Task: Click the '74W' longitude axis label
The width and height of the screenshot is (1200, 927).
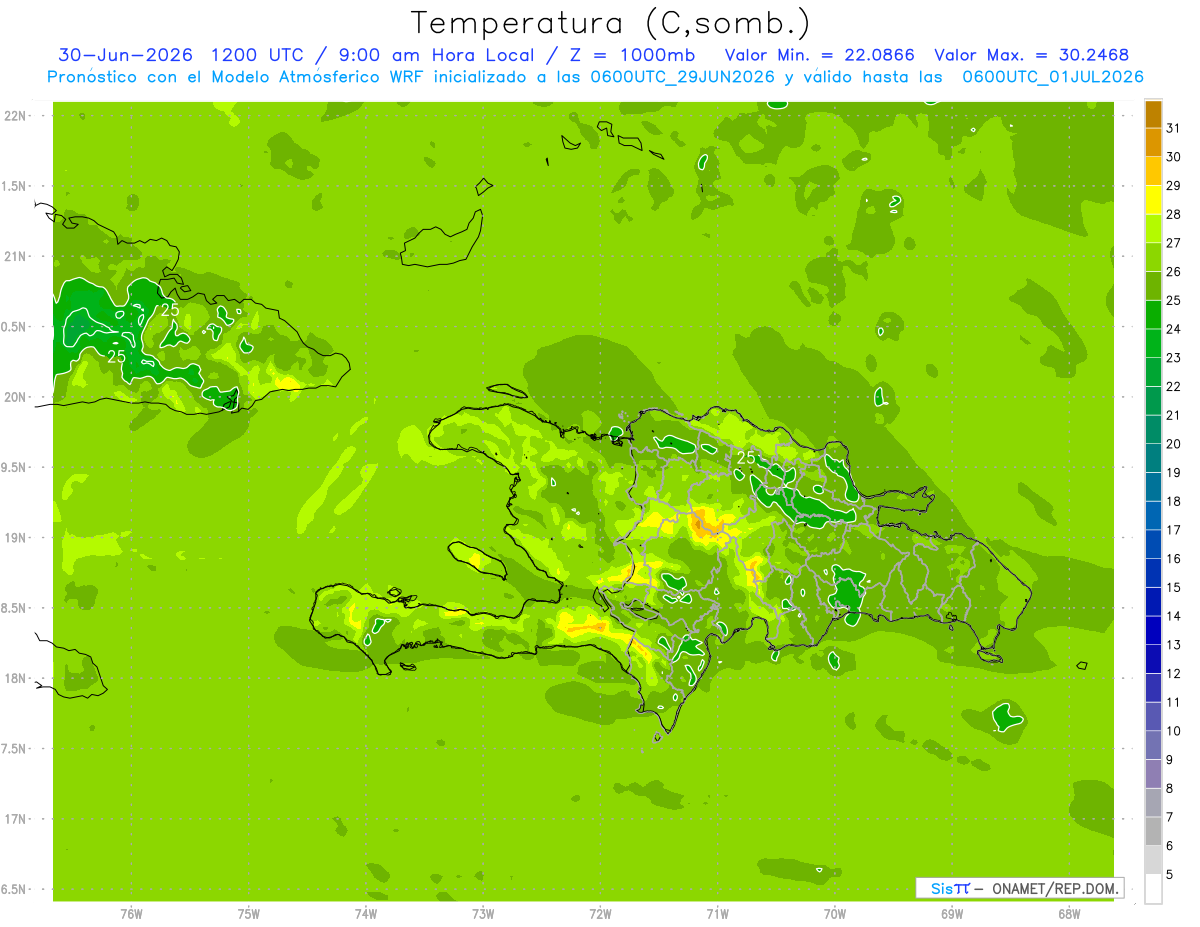Action: click(366, 913)
